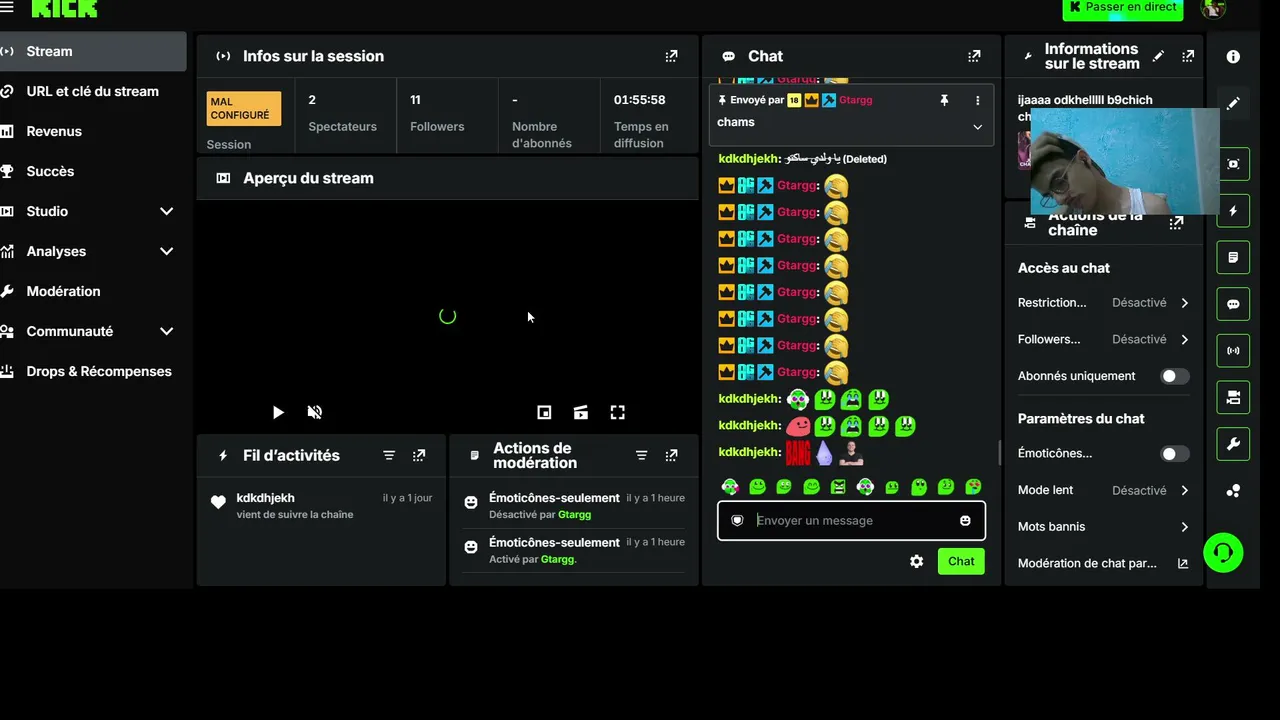Click the camera icon in right rail
This screenshot has width=1280, height=720.
coord(1233,397)
